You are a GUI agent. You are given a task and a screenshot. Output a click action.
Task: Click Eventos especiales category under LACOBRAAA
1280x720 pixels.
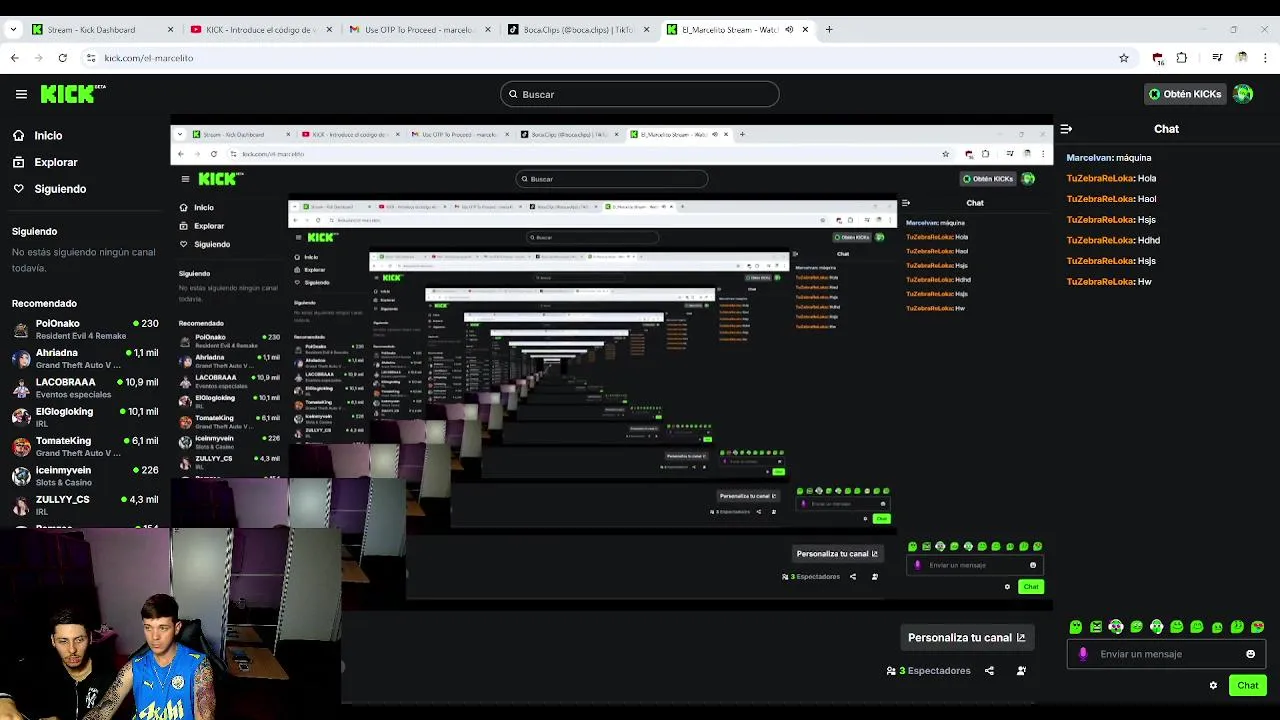click(73, 394)
